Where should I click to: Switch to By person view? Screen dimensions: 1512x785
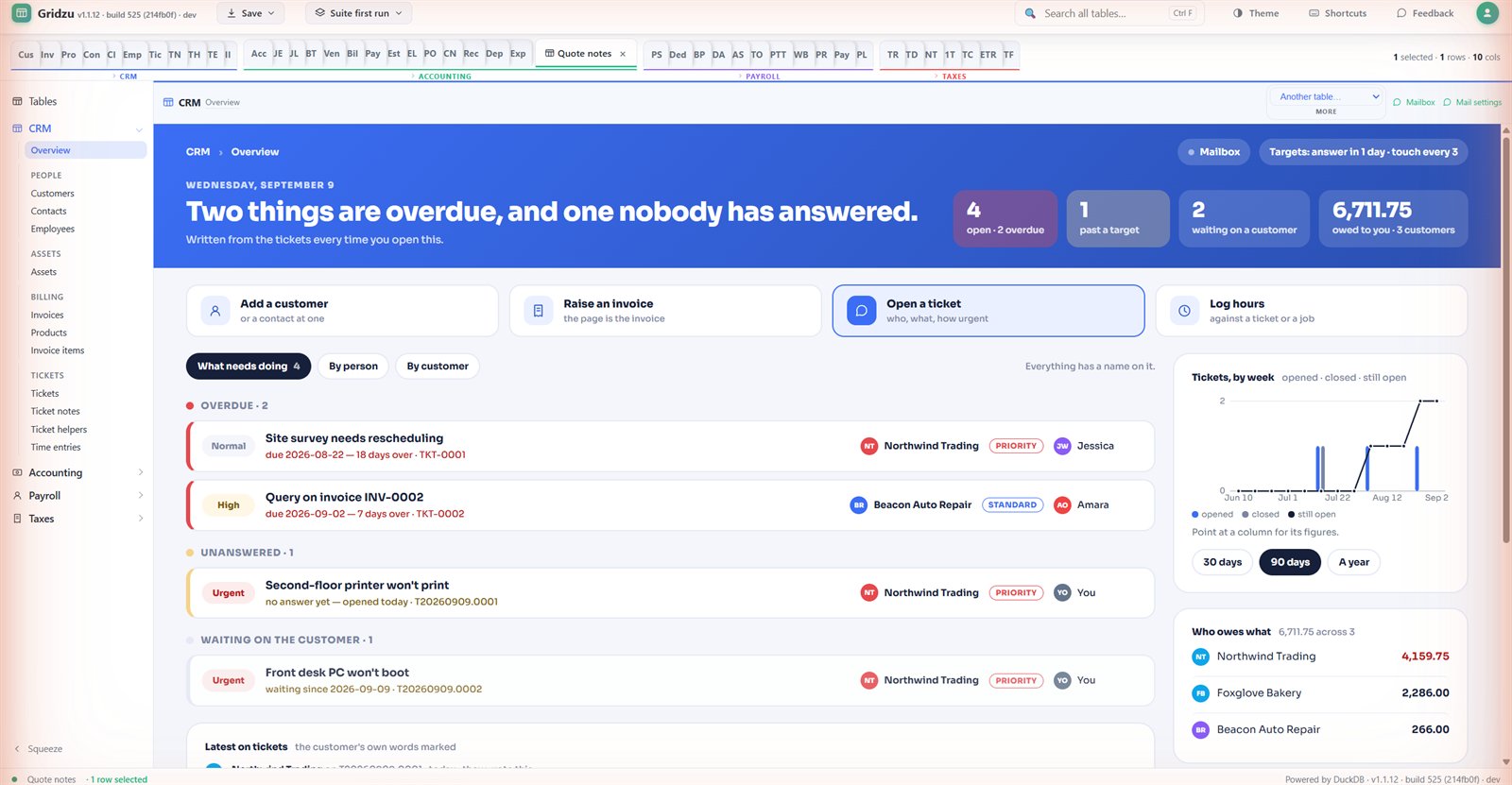353,367
